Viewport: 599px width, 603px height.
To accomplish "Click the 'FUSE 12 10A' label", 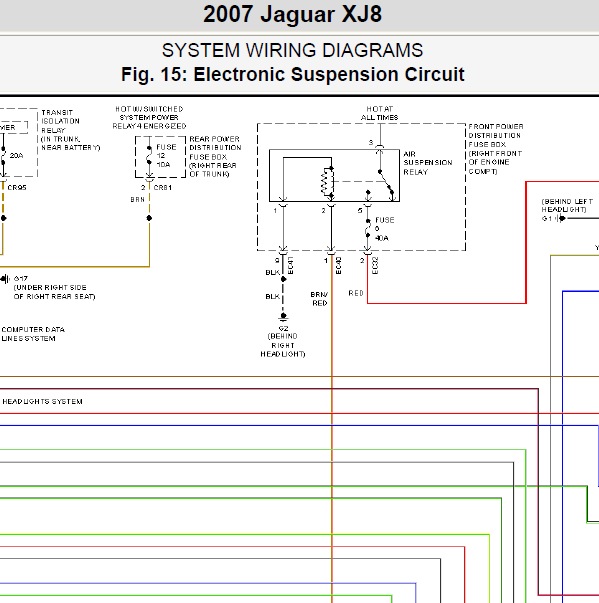I will [x=166, y=156].
